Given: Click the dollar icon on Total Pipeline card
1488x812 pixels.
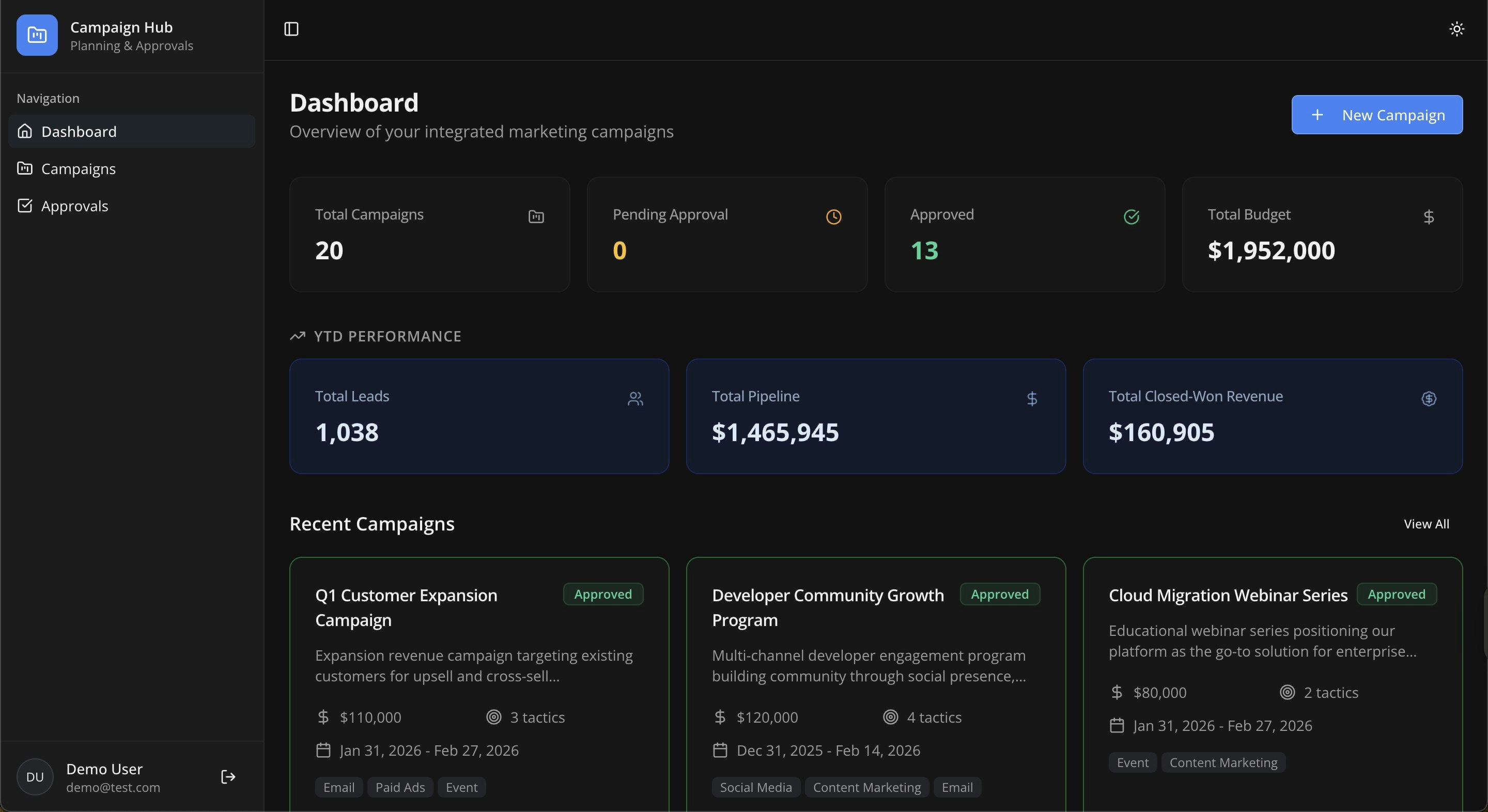Looking at the screenshot, I should [1032, 398].
